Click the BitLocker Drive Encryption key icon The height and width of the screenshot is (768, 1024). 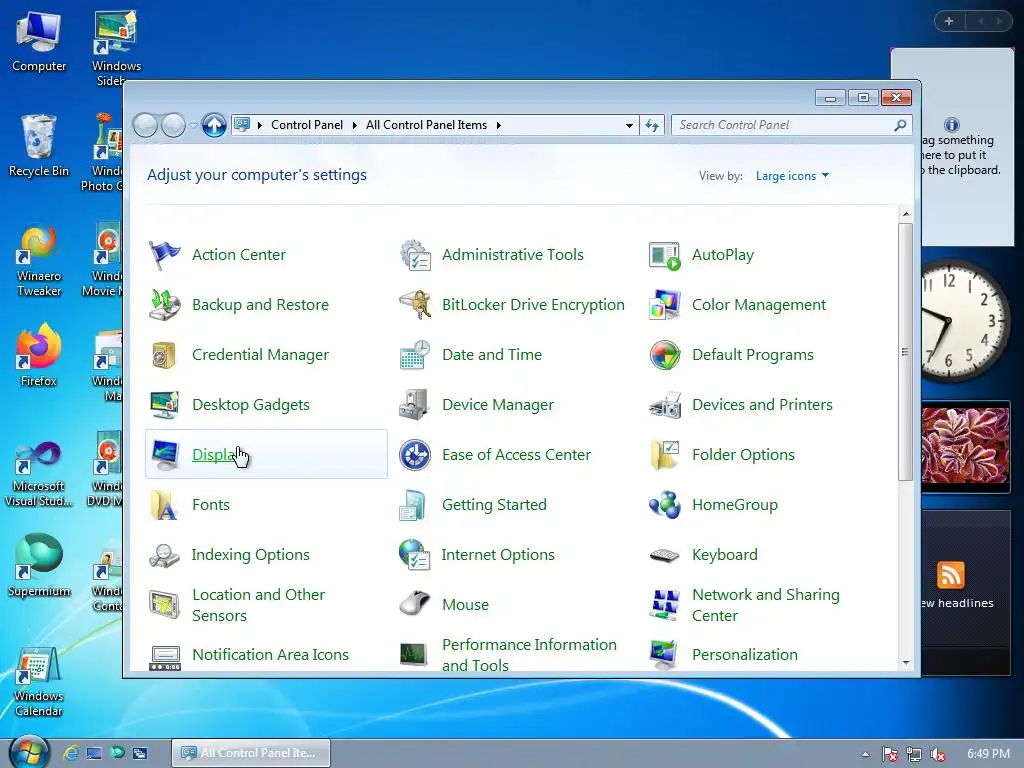coord(415,305)
